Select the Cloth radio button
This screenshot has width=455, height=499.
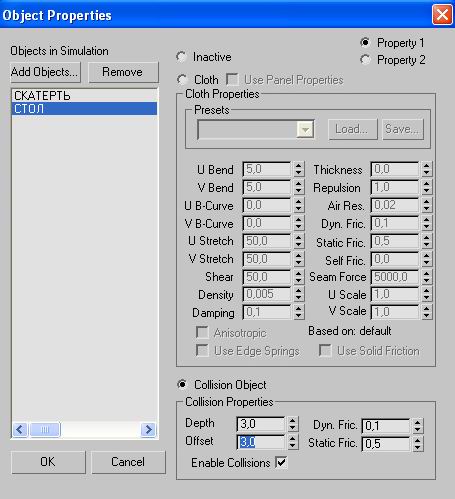(182, 80)
